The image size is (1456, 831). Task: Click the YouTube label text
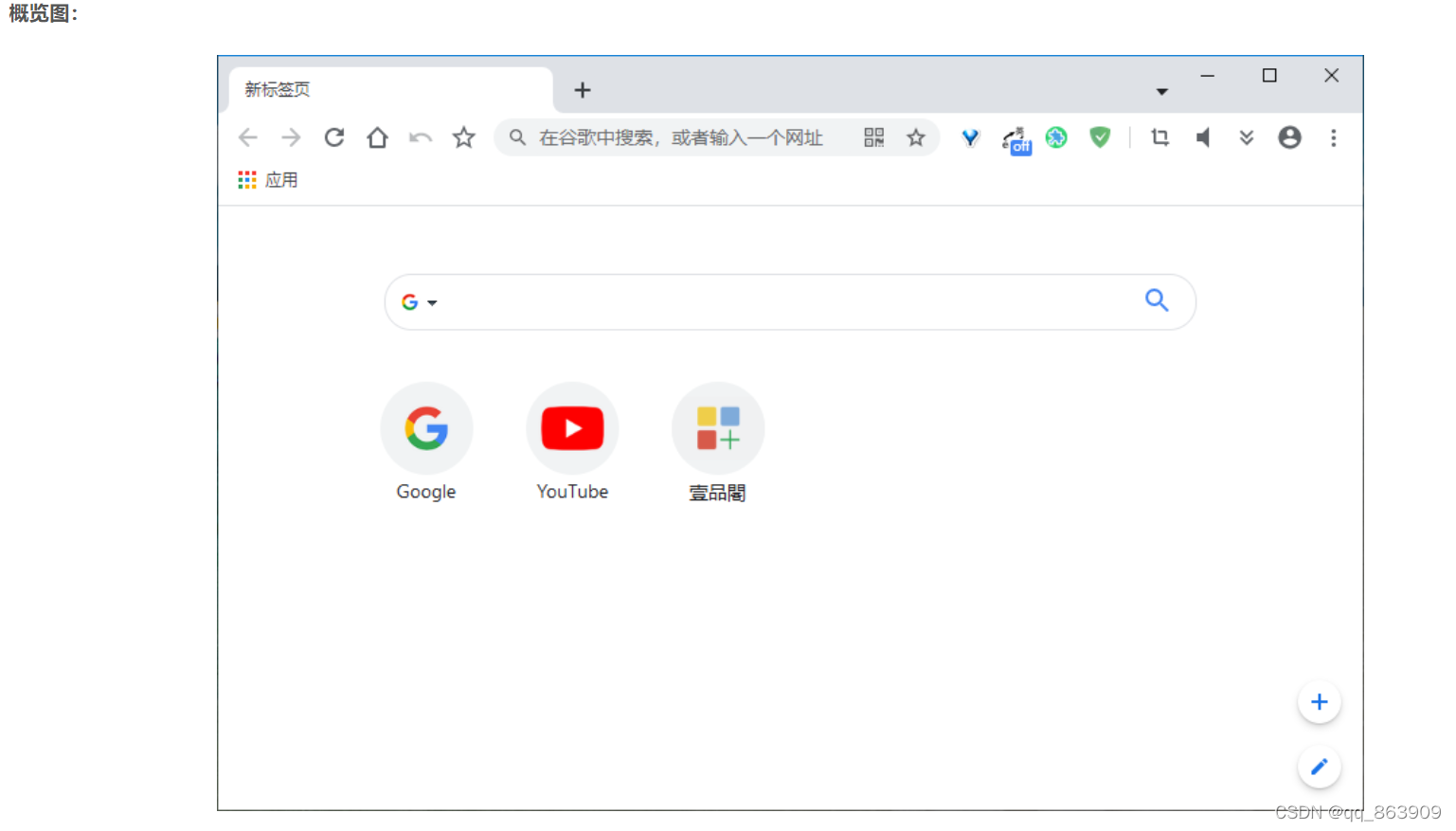pos(572,492)
